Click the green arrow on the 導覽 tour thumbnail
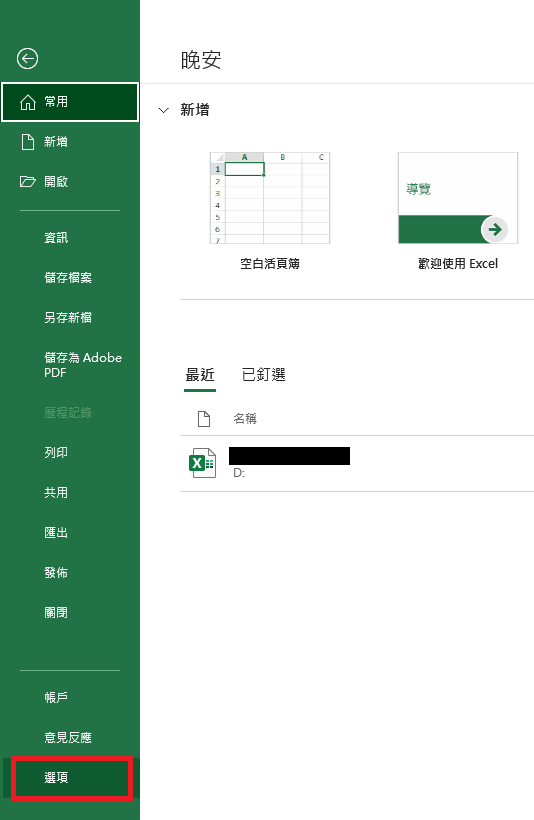This screenshot has height=820, width=534. point(494,229)
